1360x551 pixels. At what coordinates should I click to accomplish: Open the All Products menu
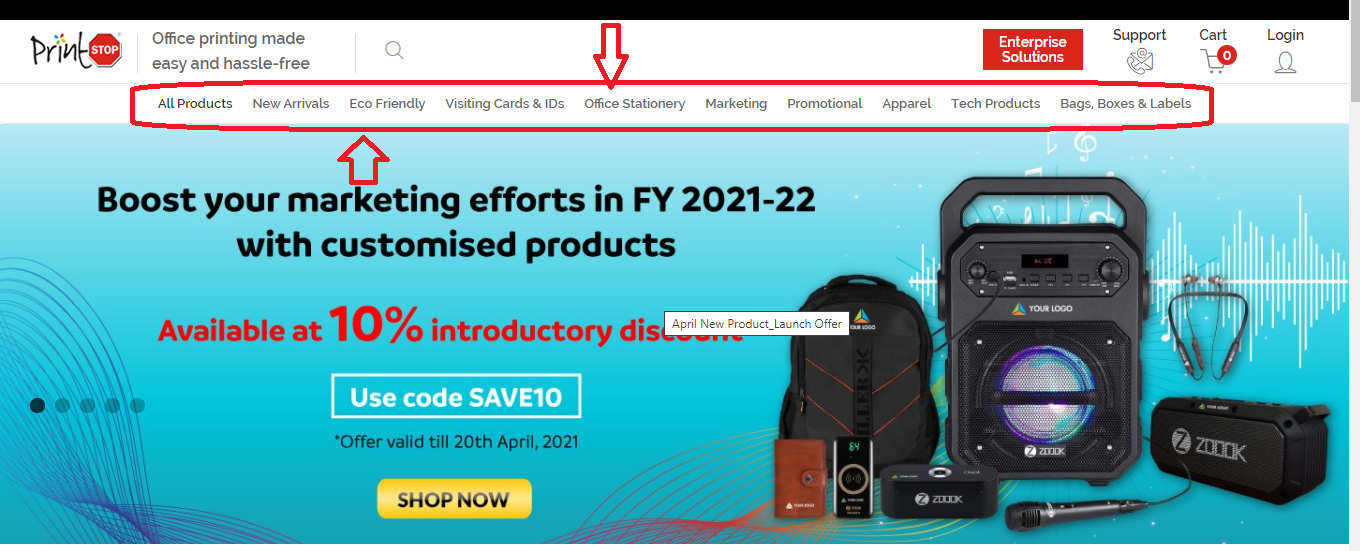tap(195, 103)
